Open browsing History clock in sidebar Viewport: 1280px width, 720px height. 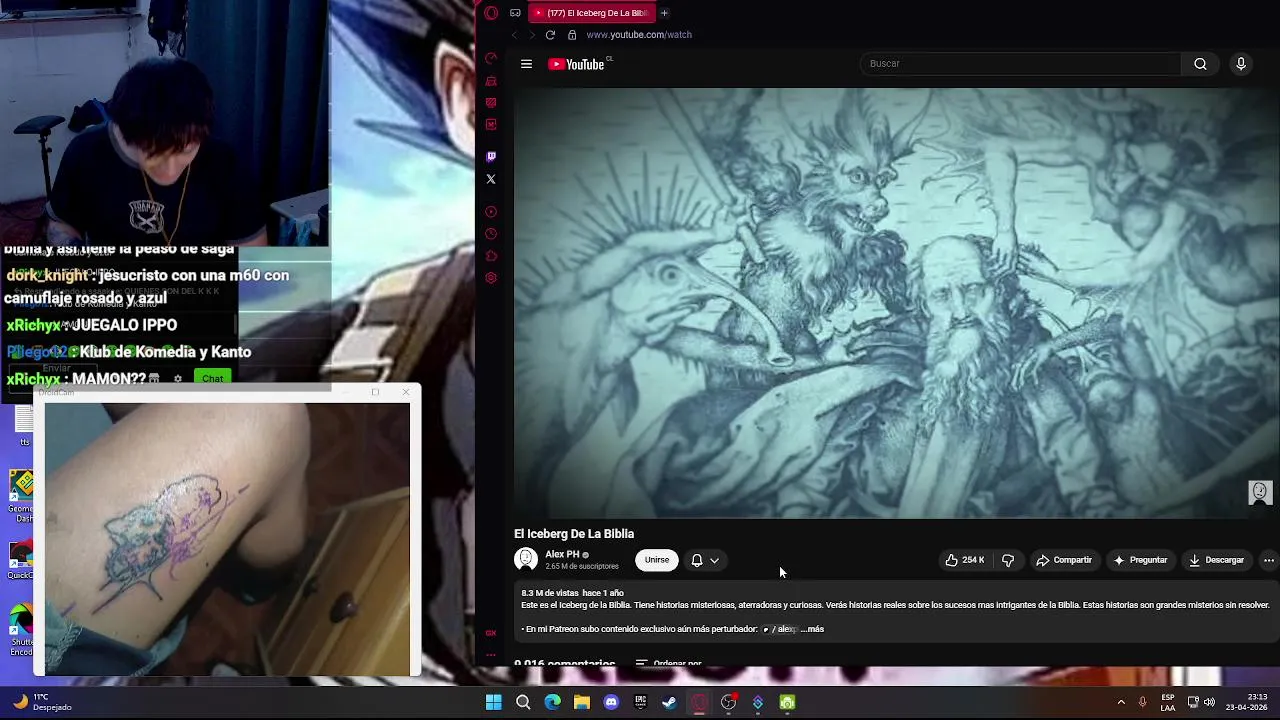tap(491, 234)
